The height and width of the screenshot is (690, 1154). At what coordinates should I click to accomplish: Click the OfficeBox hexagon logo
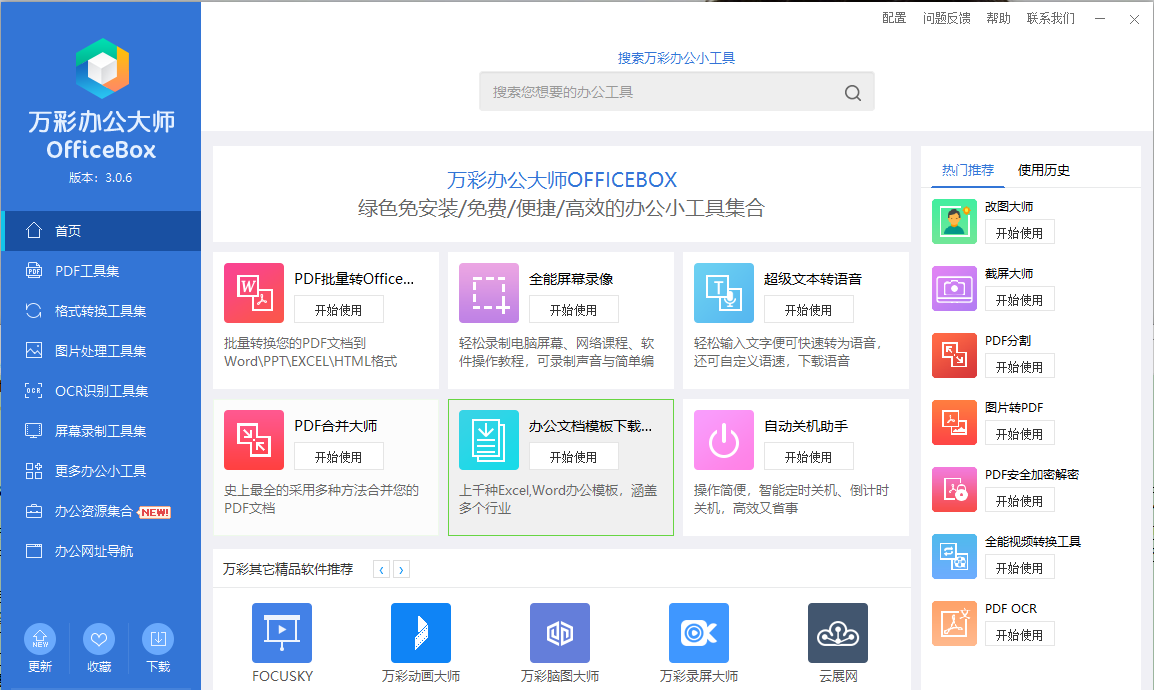pyautogui.click(x=102, y=68)
